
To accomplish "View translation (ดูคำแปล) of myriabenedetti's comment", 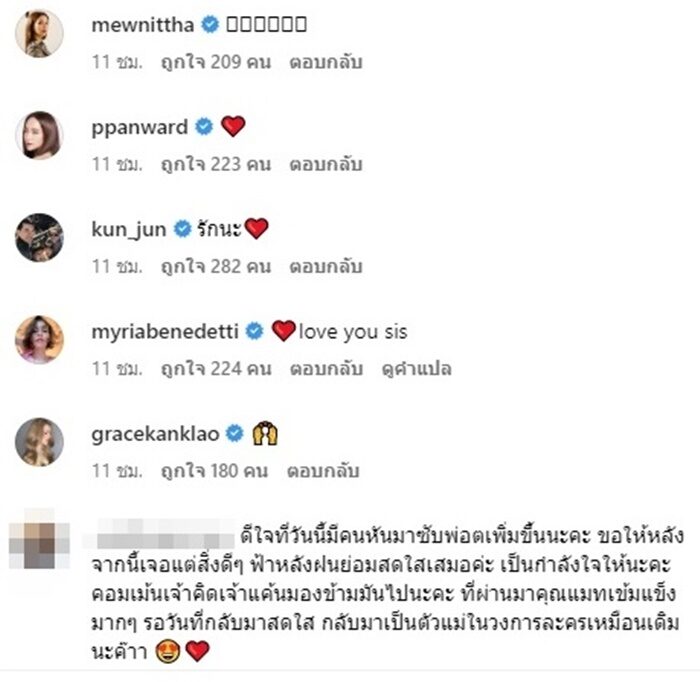I will click(417, 369).
